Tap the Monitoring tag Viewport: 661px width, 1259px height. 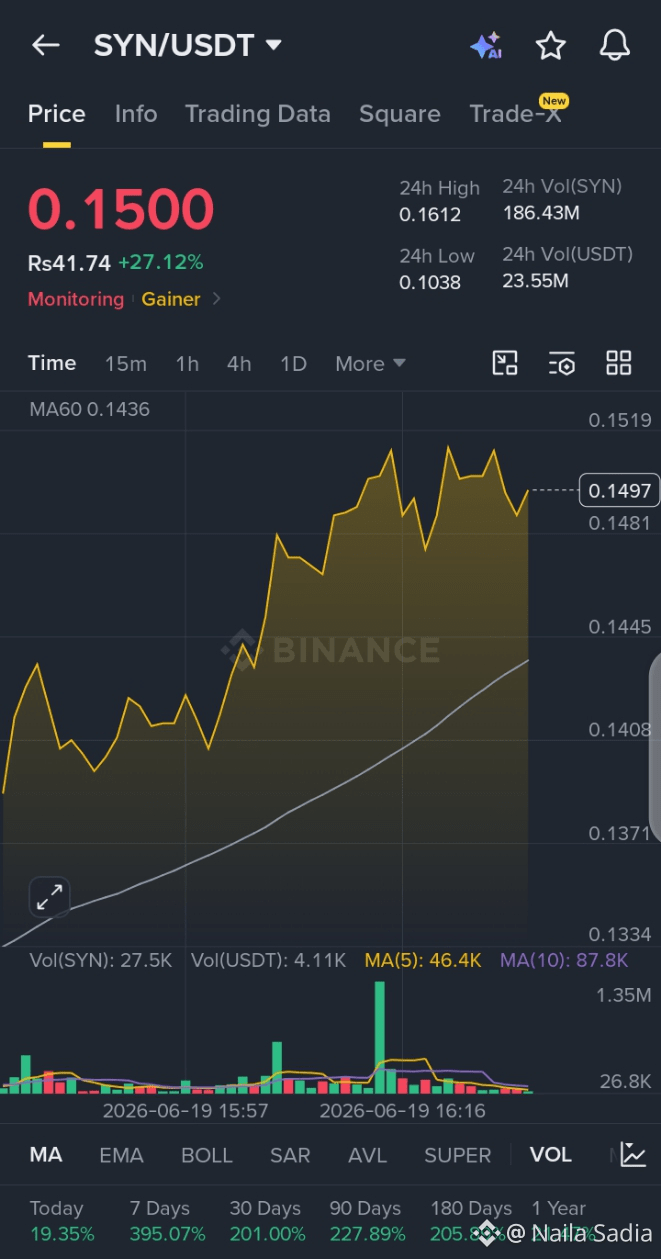point(76,299)
